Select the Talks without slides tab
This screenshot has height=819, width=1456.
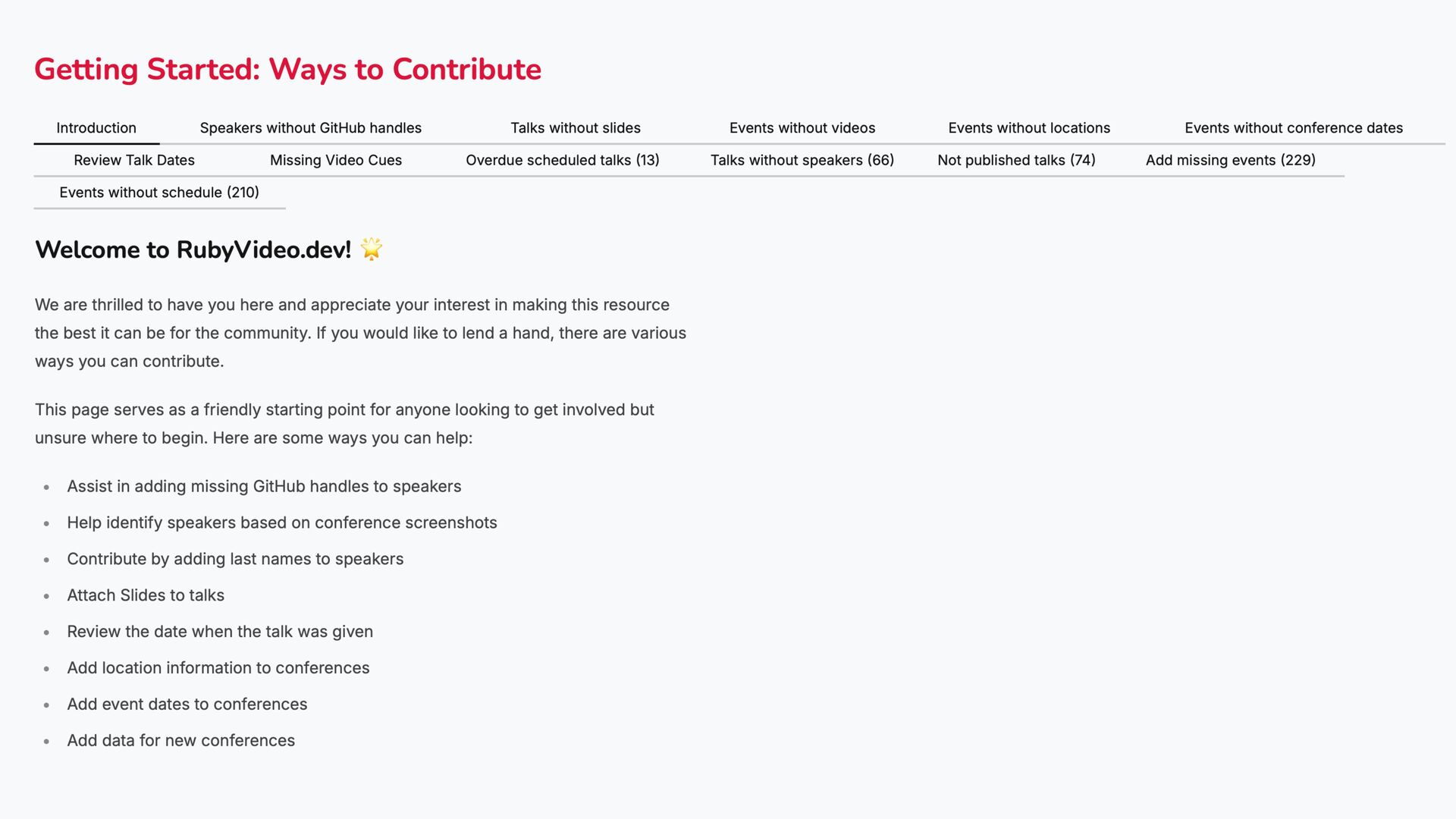click(575, 128)
